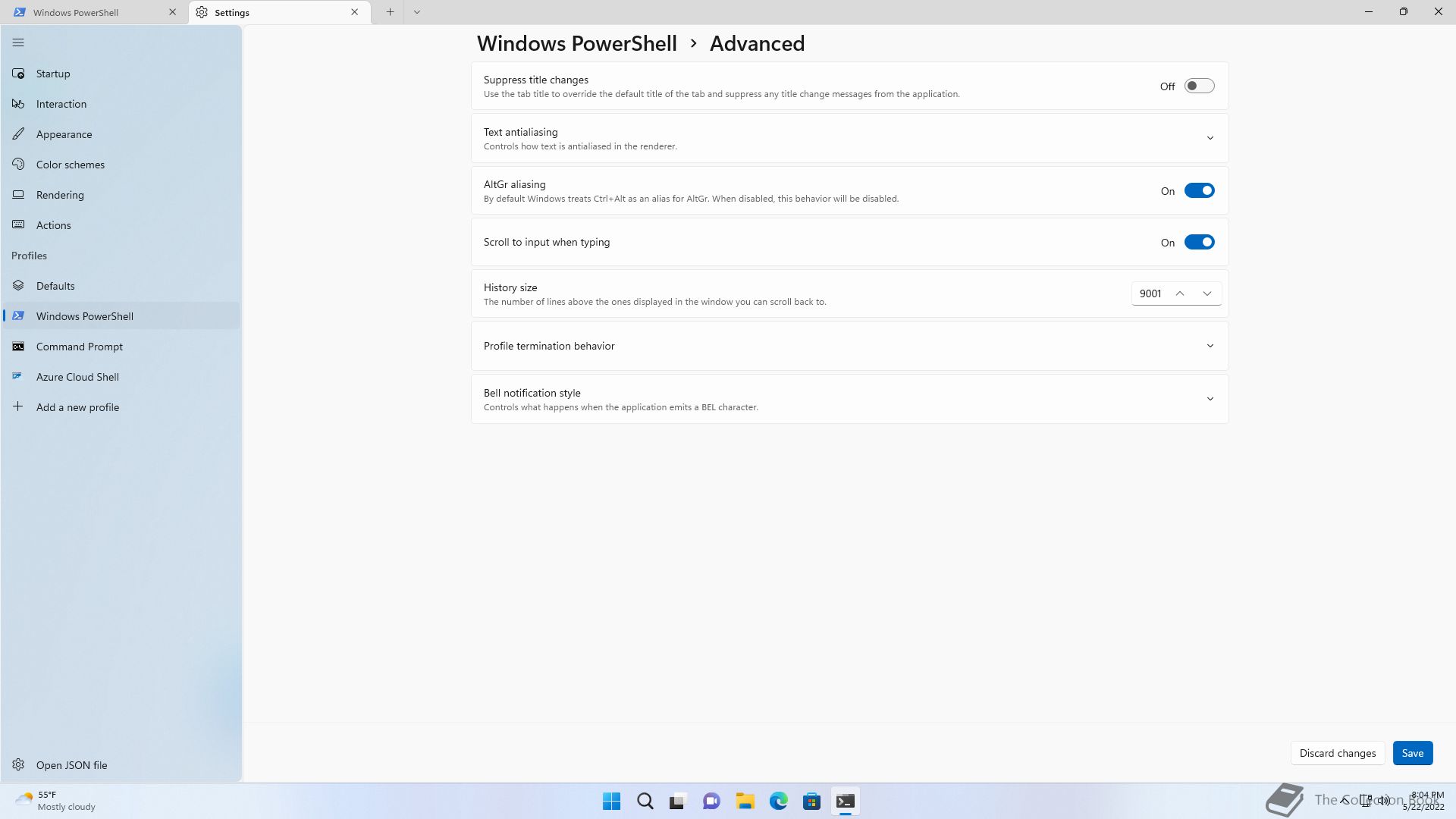
Task: Click the Defaults layers icon
Action: [x=18, y=286]
